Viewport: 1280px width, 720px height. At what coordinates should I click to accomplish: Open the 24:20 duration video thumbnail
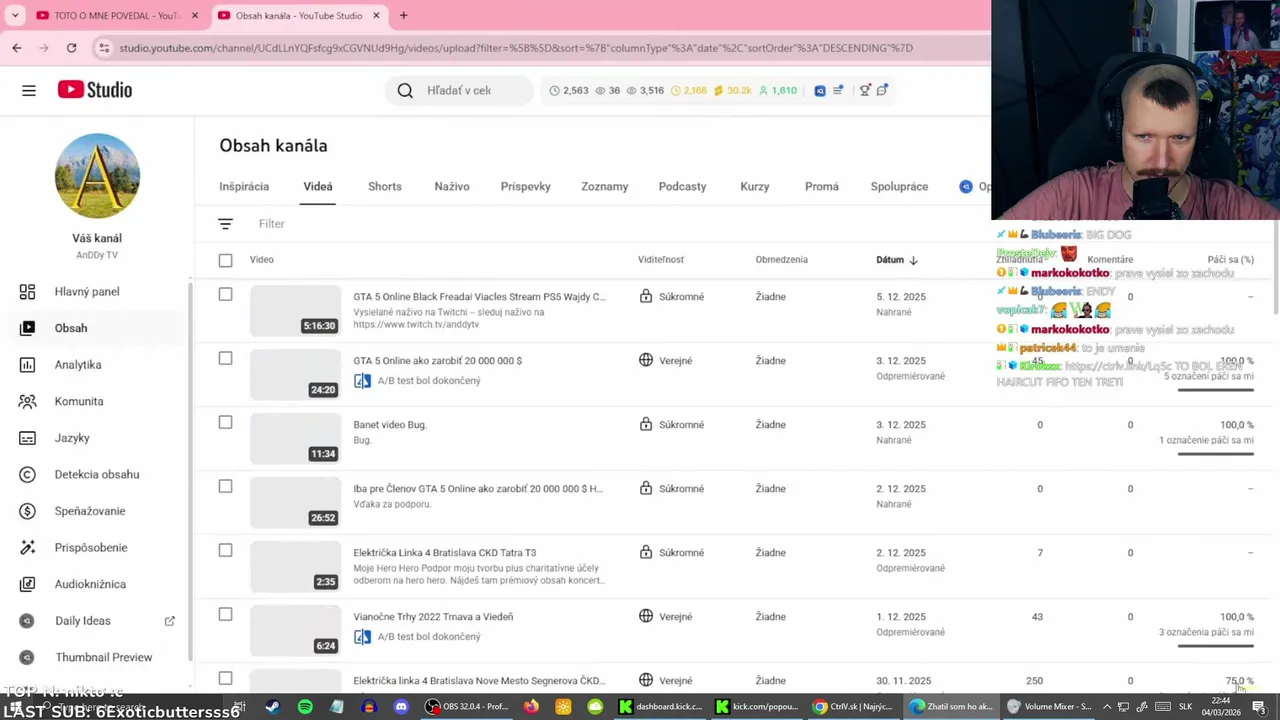295,375
